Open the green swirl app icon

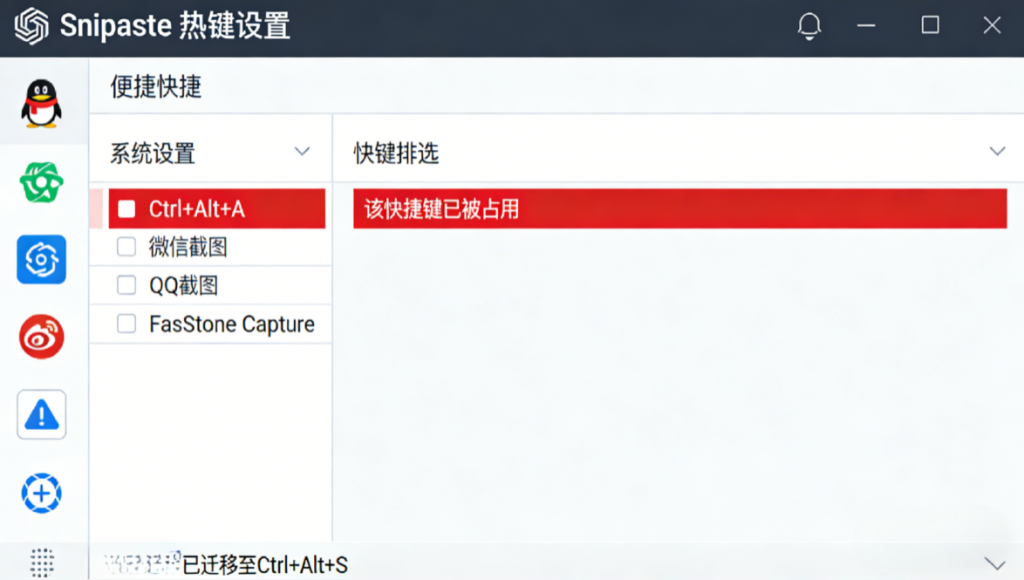tap(42, 182)
